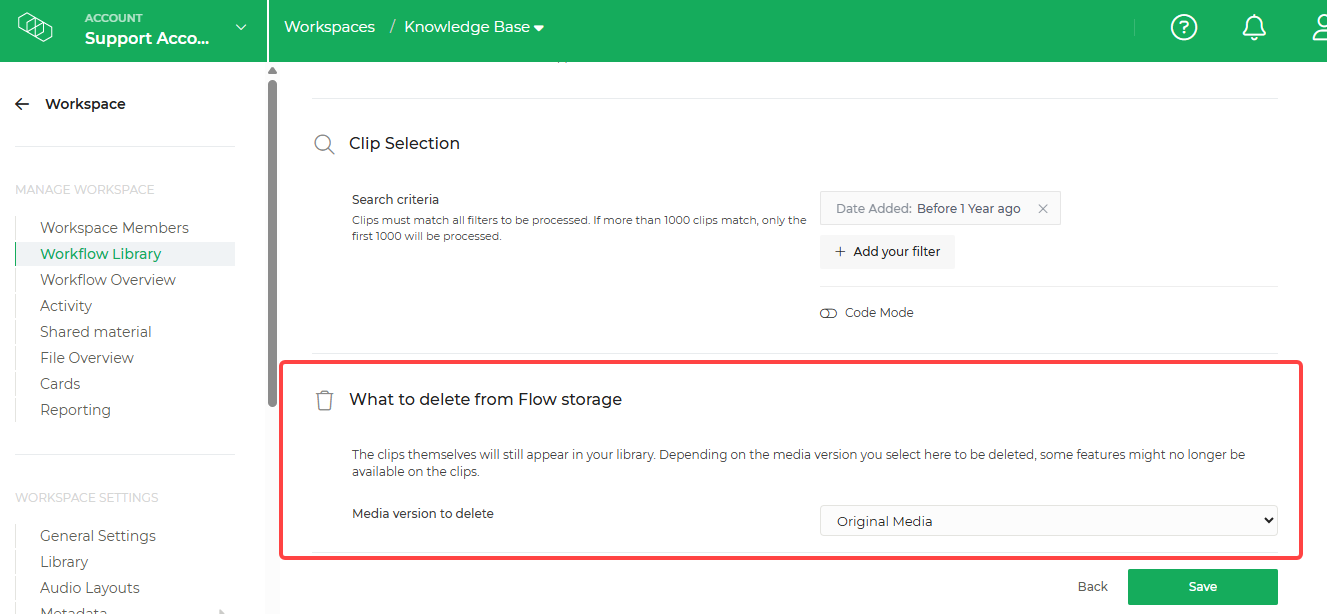
Task: Click the Media version to delete label
Action: pyautogui.click(x=423, y=514)
